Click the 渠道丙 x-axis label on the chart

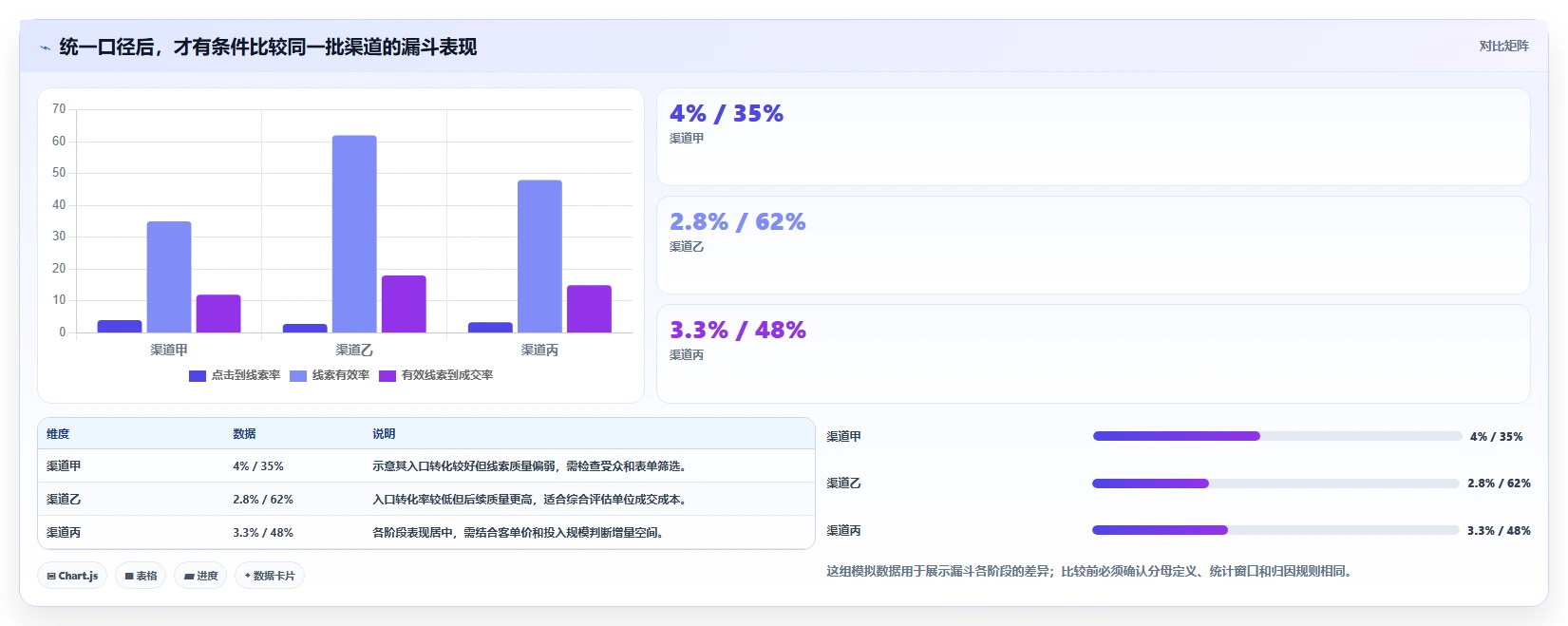pyautogui.click(x=539, y=351)
